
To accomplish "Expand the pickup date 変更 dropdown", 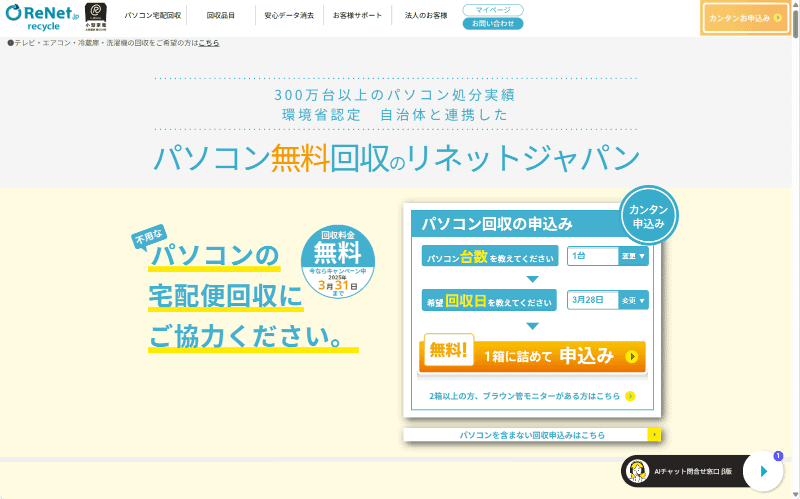I will click(634, 301).
